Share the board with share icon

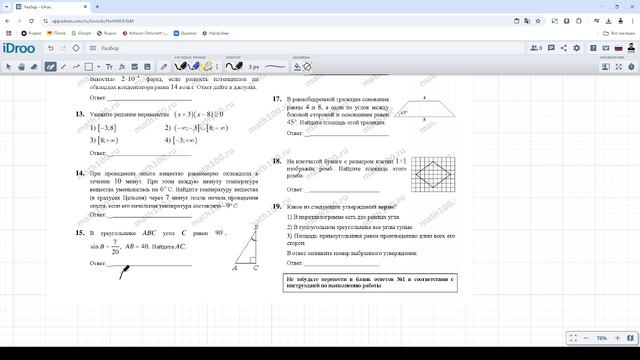pos(564,48)
